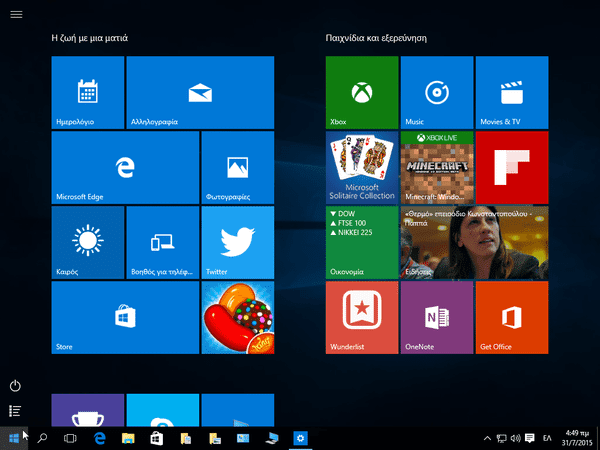This screenshot has height=450, width=600.
Task: Launch the Twitter tile
Action: point(237,242)
